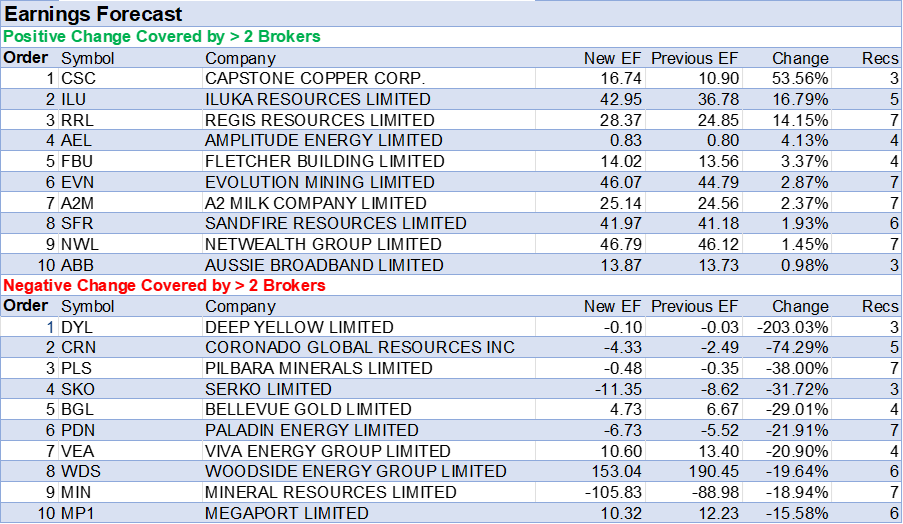Click the MEGAPORT LIMITED company cell
This screenshot has width=903, height=524.
287,513
